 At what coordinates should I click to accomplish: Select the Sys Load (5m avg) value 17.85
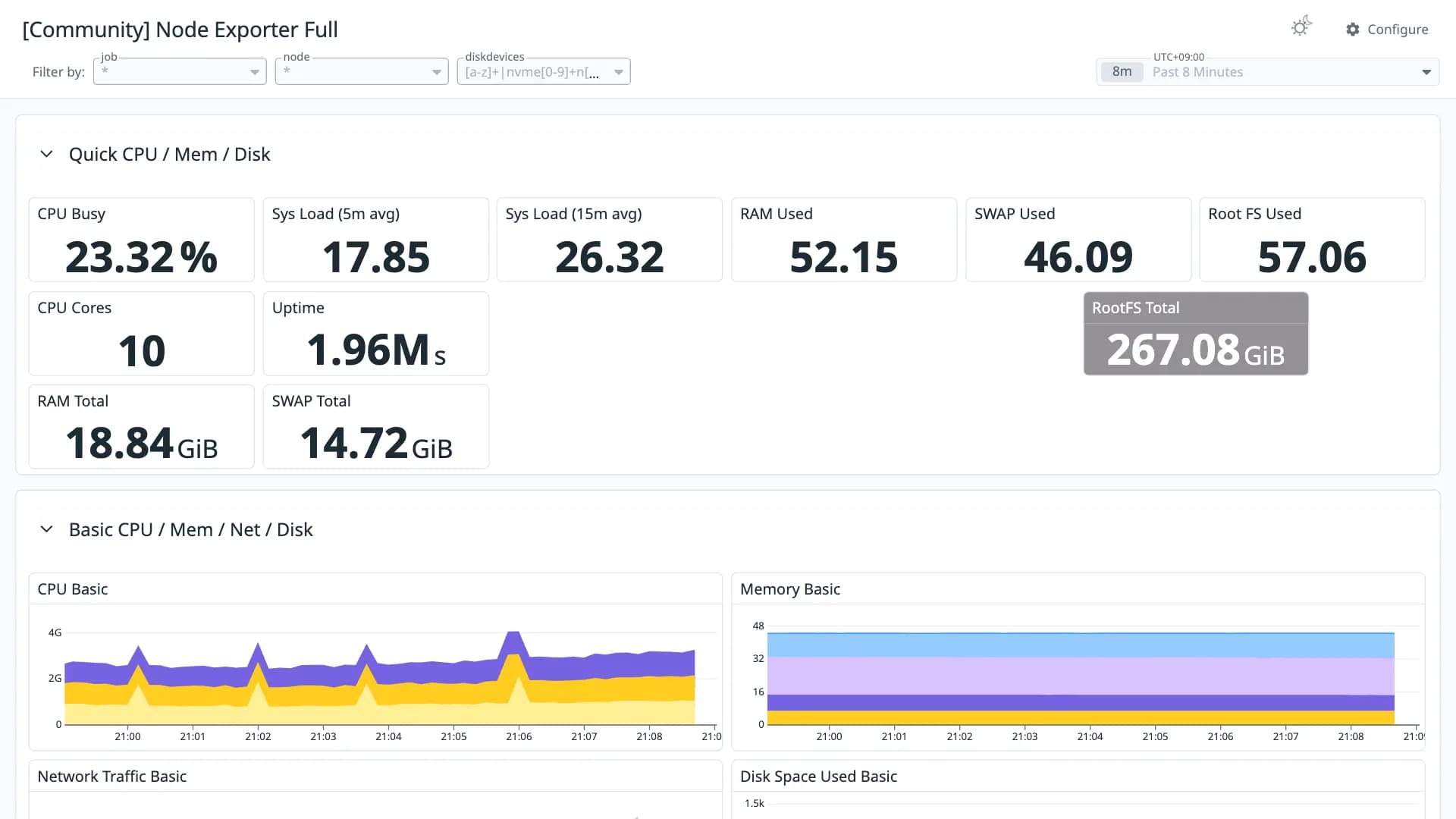[376, 257]
